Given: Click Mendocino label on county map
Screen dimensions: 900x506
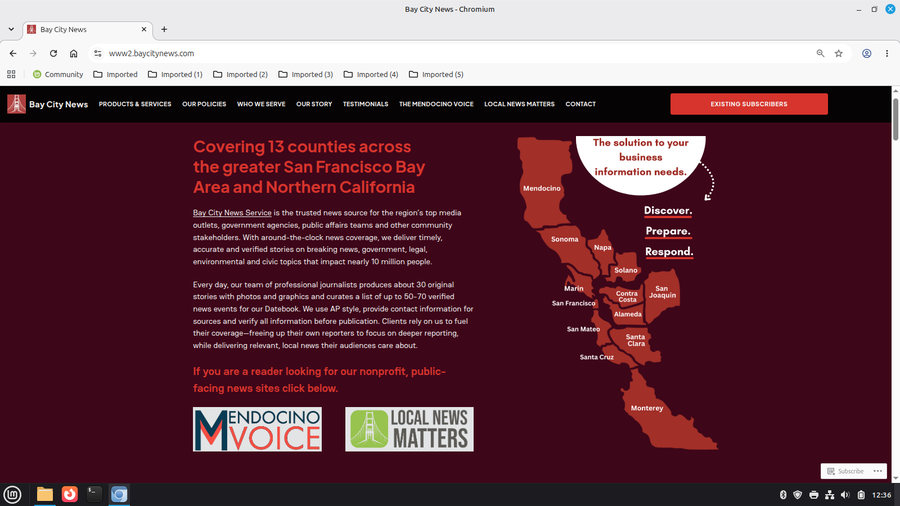Looking at the screenshot, I should [542, 188].
